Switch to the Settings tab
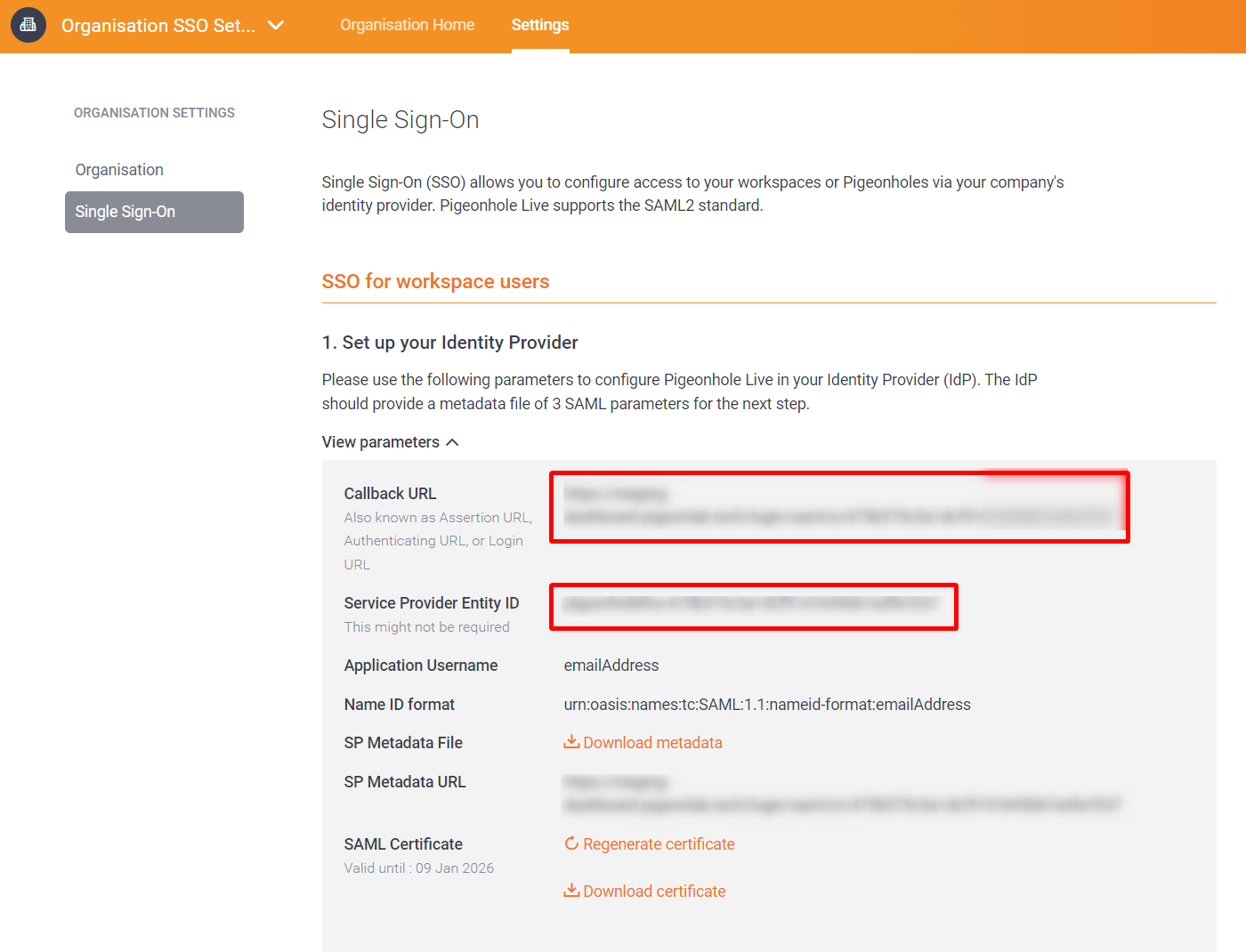 point(539,25)
